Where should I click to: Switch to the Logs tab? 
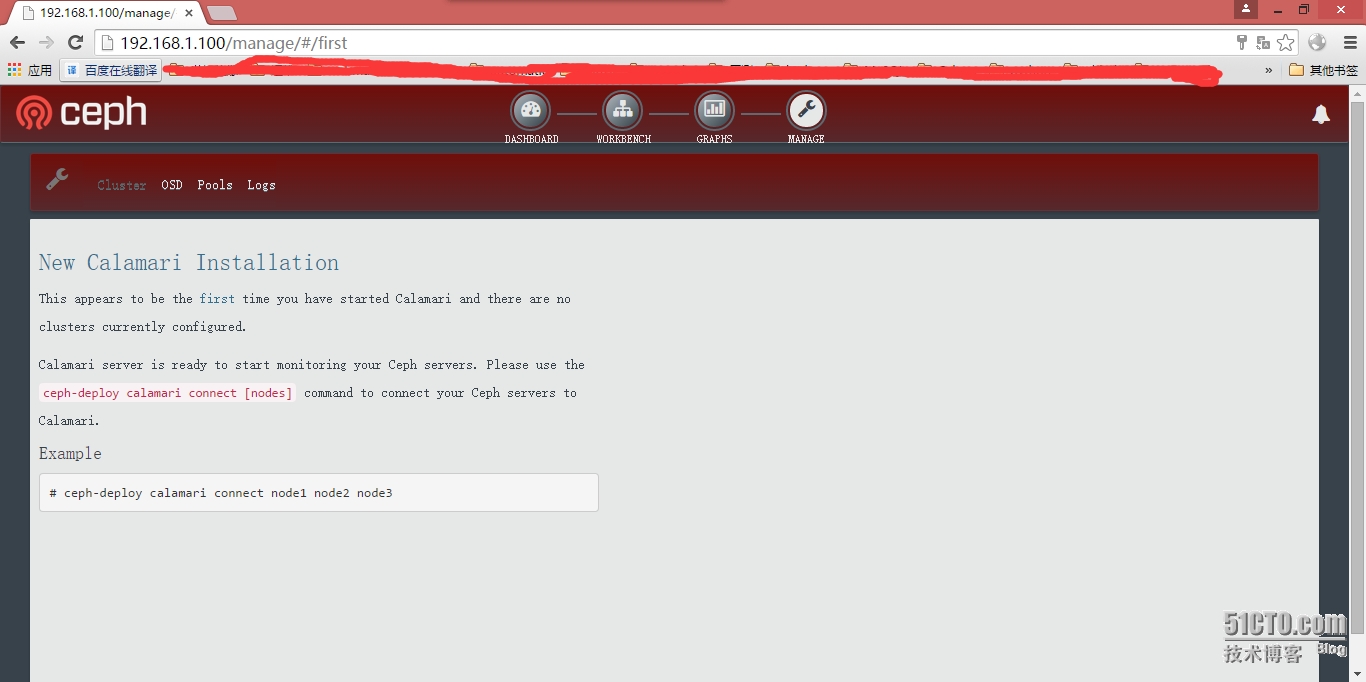tap(261, 185)
